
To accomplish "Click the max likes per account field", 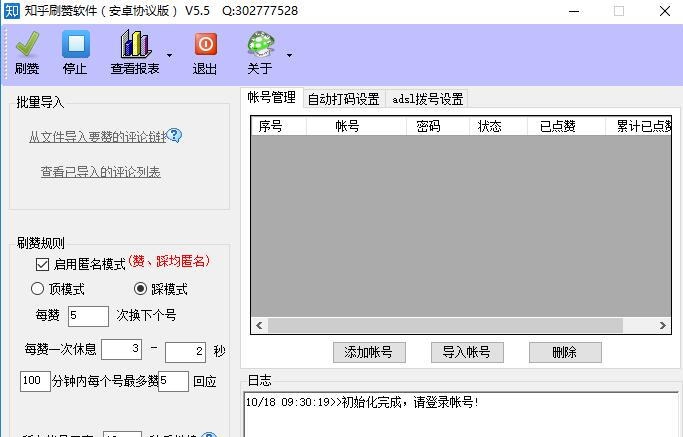I will click(173, 381).
